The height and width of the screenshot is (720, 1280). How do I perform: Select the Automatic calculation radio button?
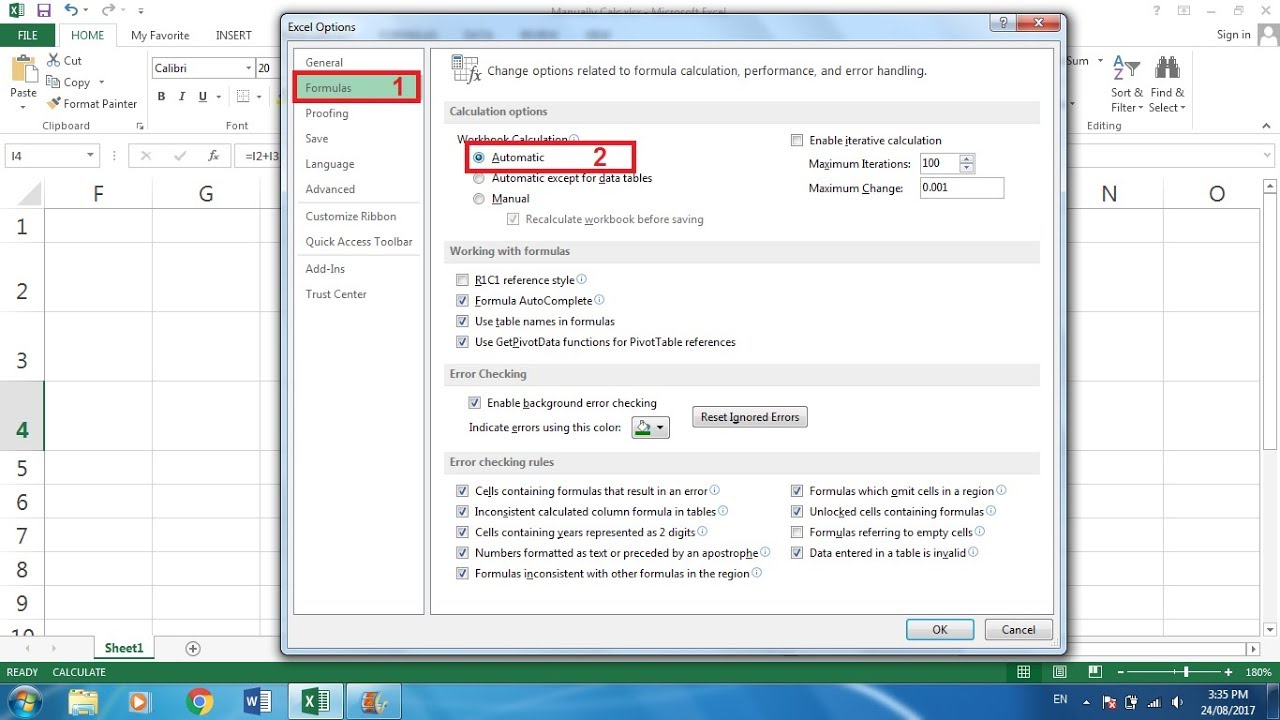click(x=479, y=157)
